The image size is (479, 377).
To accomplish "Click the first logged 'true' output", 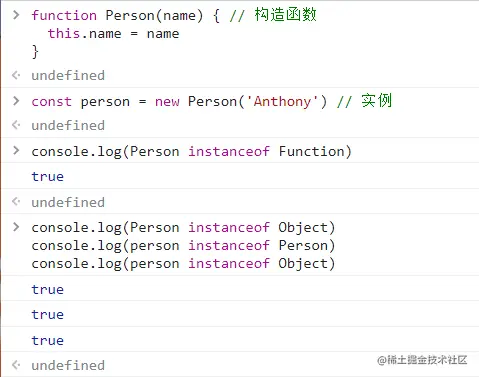I will pyautogui.click(x=48, y=176).
